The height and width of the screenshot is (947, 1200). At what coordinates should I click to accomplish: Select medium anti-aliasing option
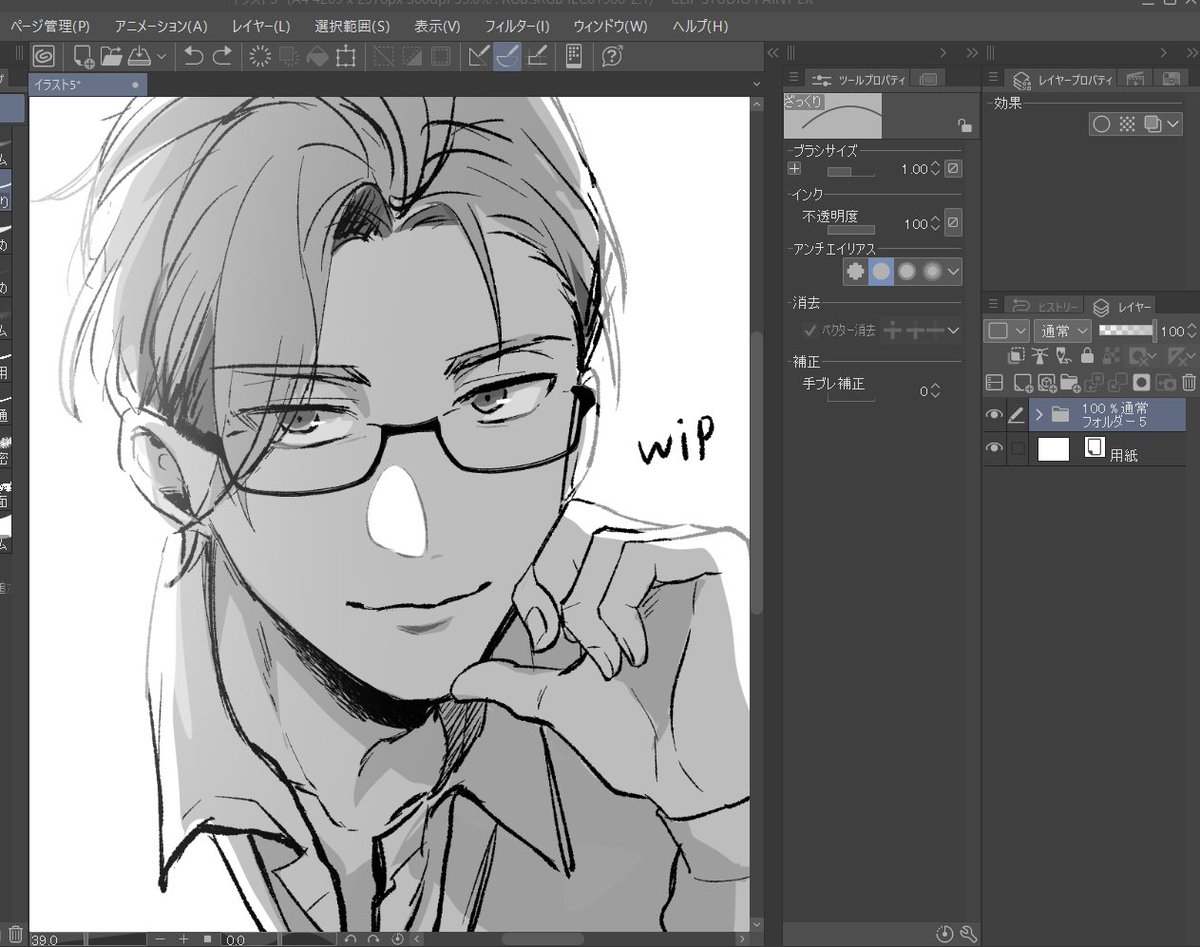point(907,271)
